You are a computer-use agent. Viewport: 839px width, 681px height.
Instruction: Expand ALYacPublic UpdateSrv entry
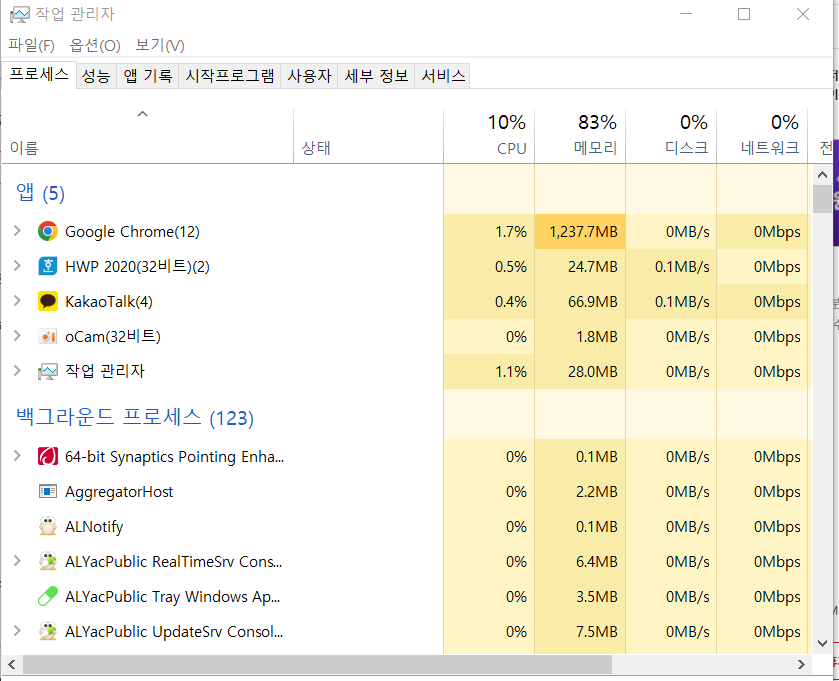pos(17,631)
